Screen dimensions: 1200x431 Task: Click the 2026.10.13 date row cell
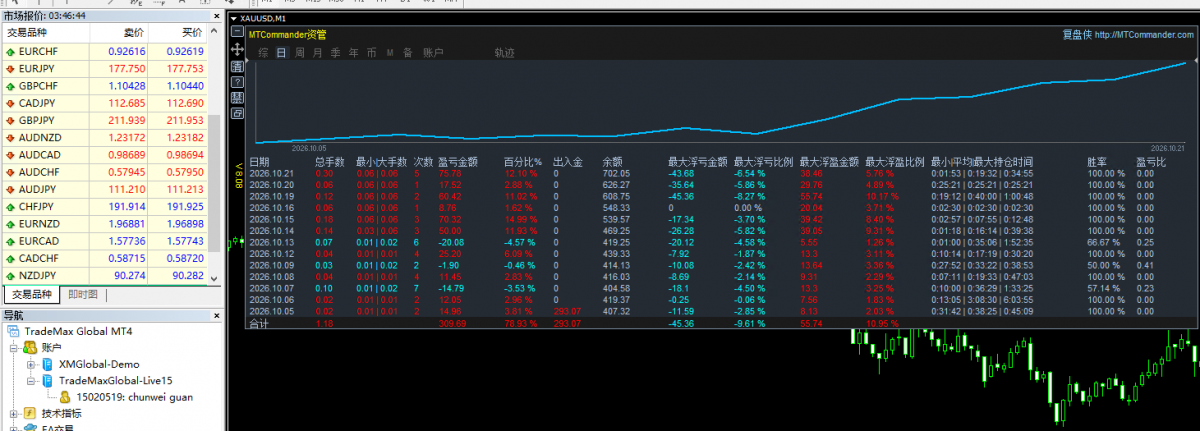[271, 242]
